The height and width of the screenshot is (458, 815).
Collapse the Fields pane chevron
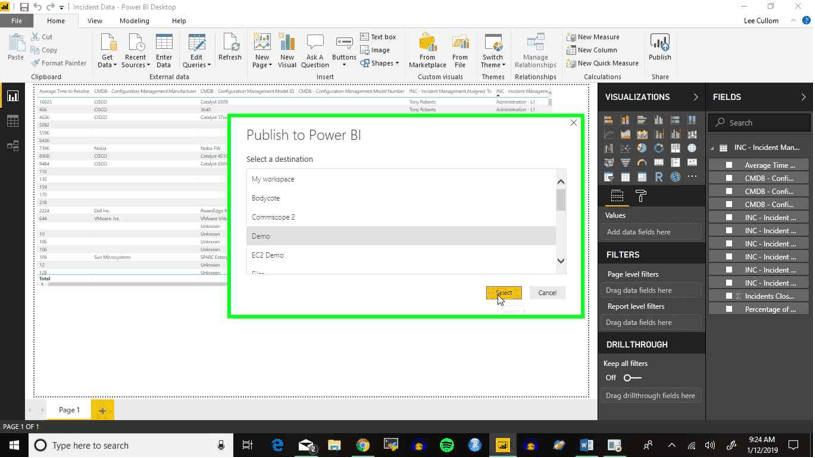point(803,97)
